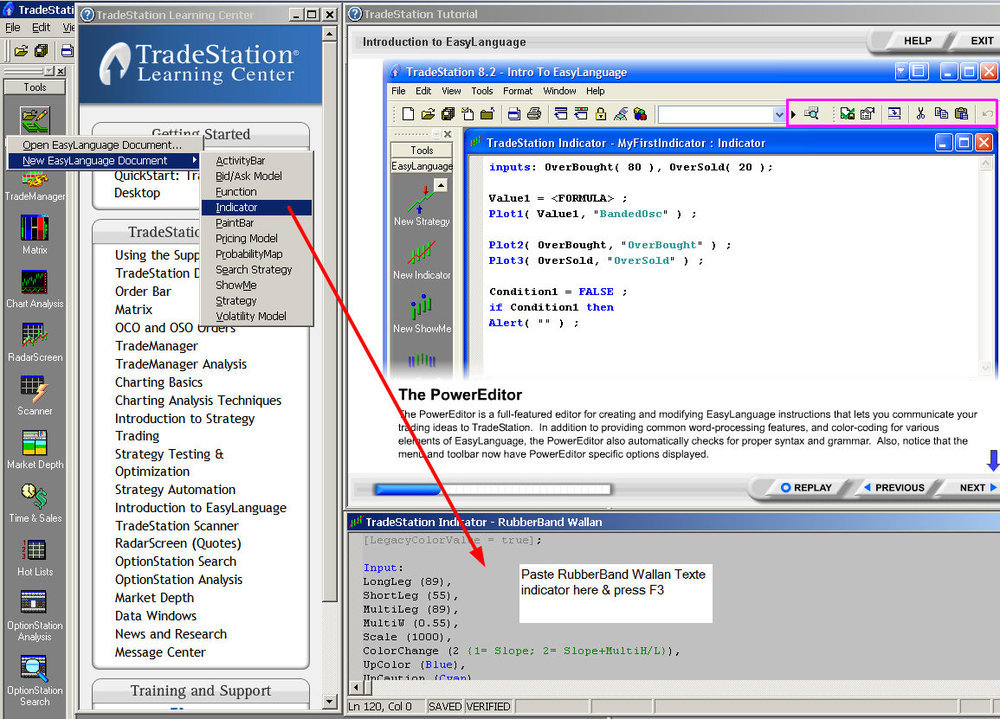
Task: Open the Edit menu in main window
Action: click(41, 27)
